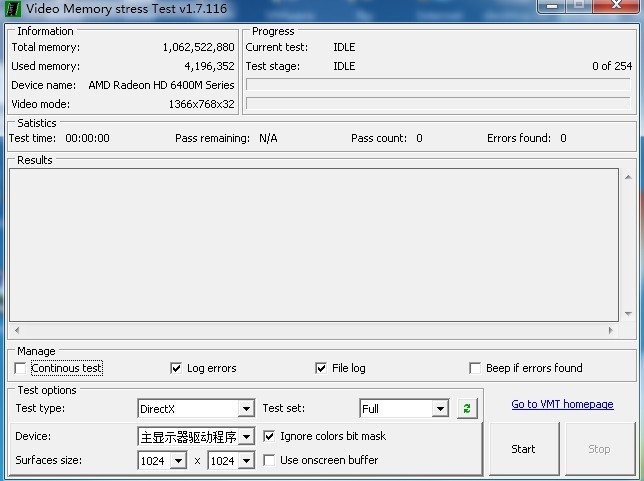The height and width of the screenshot is (481, 644).
Task: Click the green refresh icon beside Test set
Action: pos(467,409)
